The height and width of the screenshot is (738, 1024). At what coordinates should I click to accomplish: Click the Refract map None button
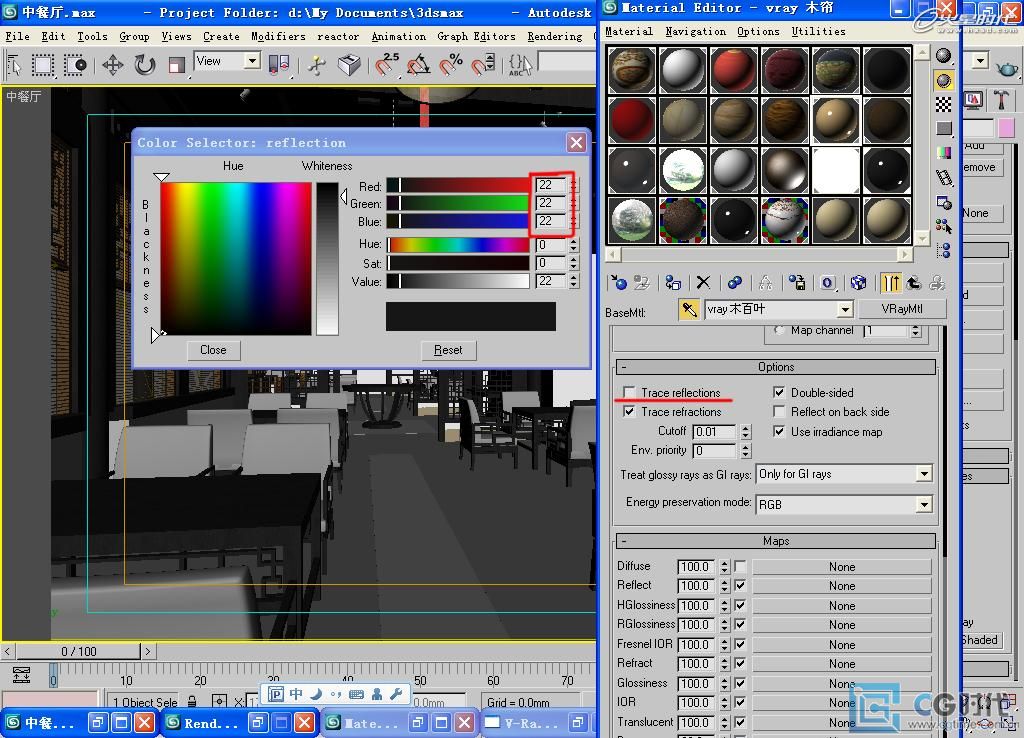(842, 664)
